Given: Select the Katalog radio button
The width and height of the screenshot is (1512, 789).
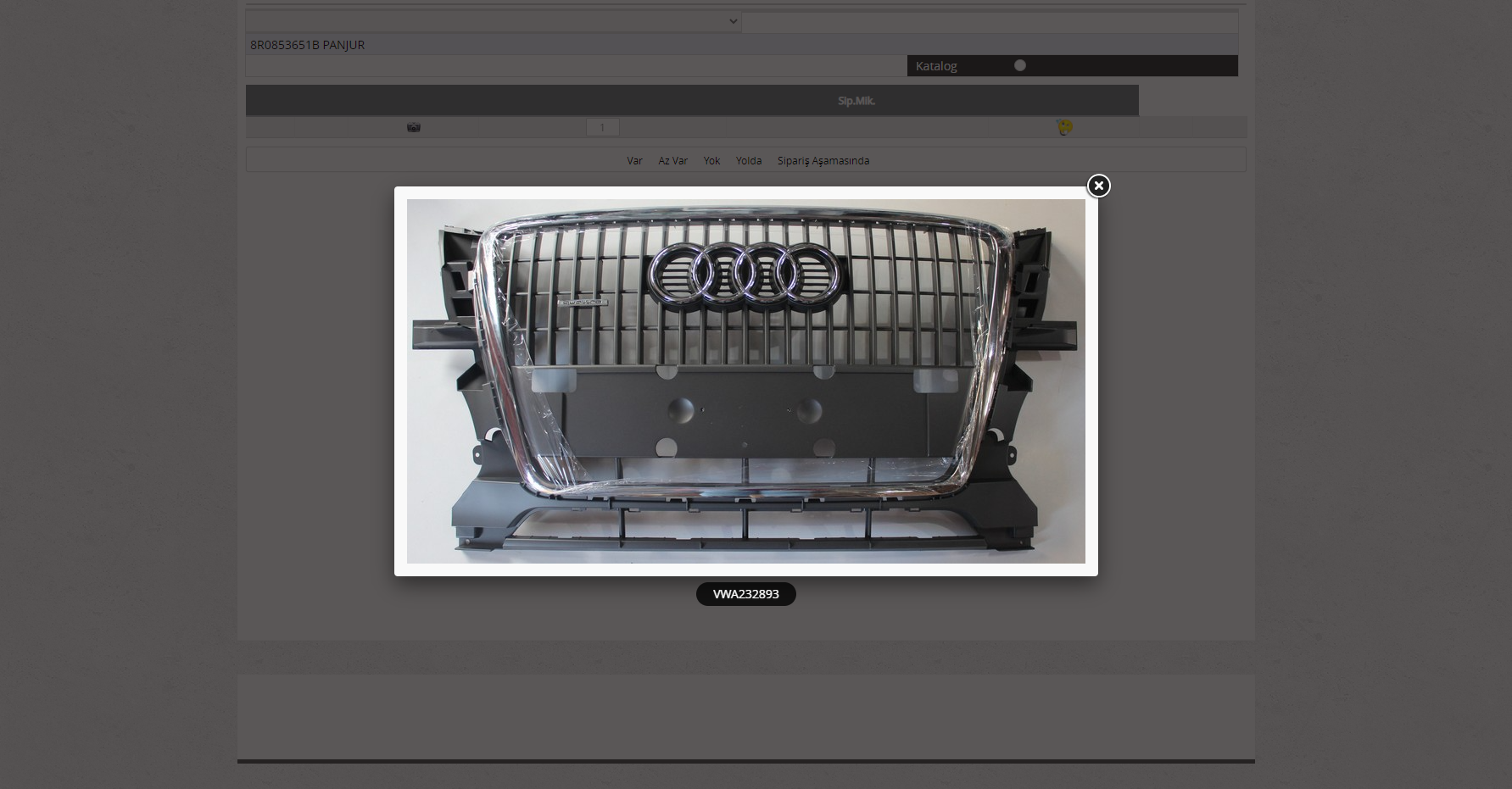Looking at the screenshot, I should [1020, 65].
